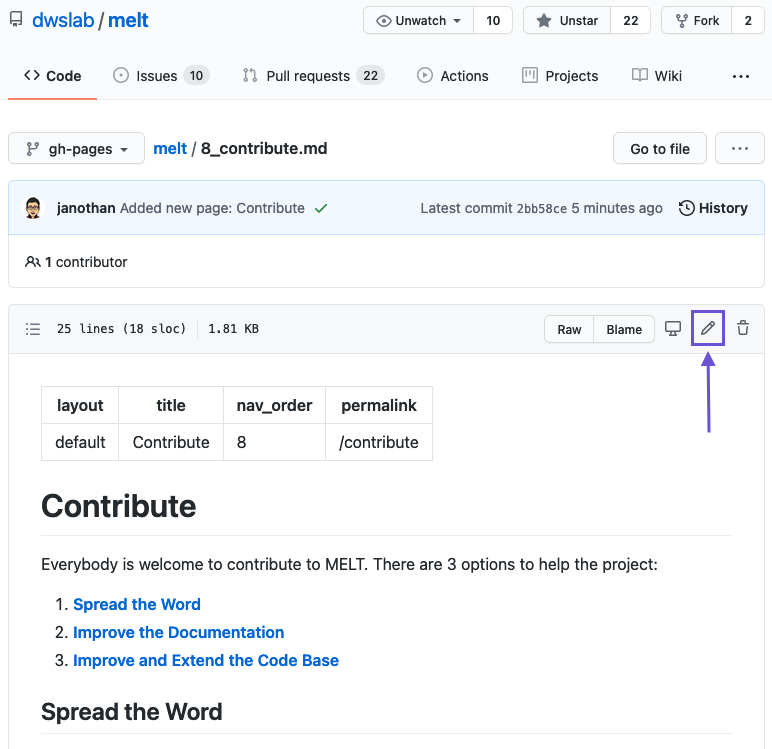Switch to the Issues tab

(x=161, y=76)
